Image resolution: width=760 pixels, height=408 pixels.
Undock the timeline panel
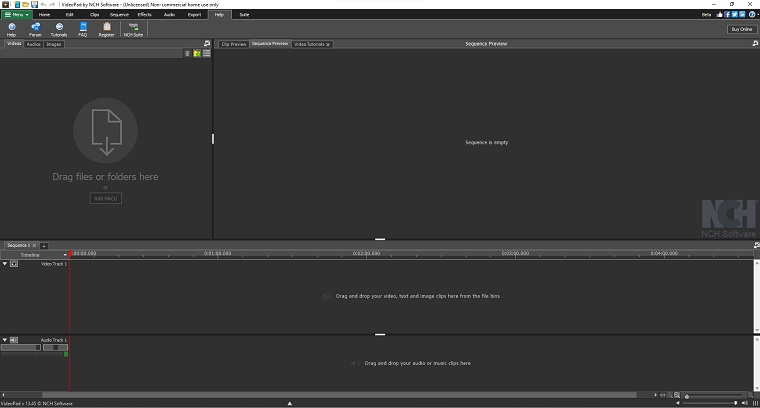click(756, 245)
